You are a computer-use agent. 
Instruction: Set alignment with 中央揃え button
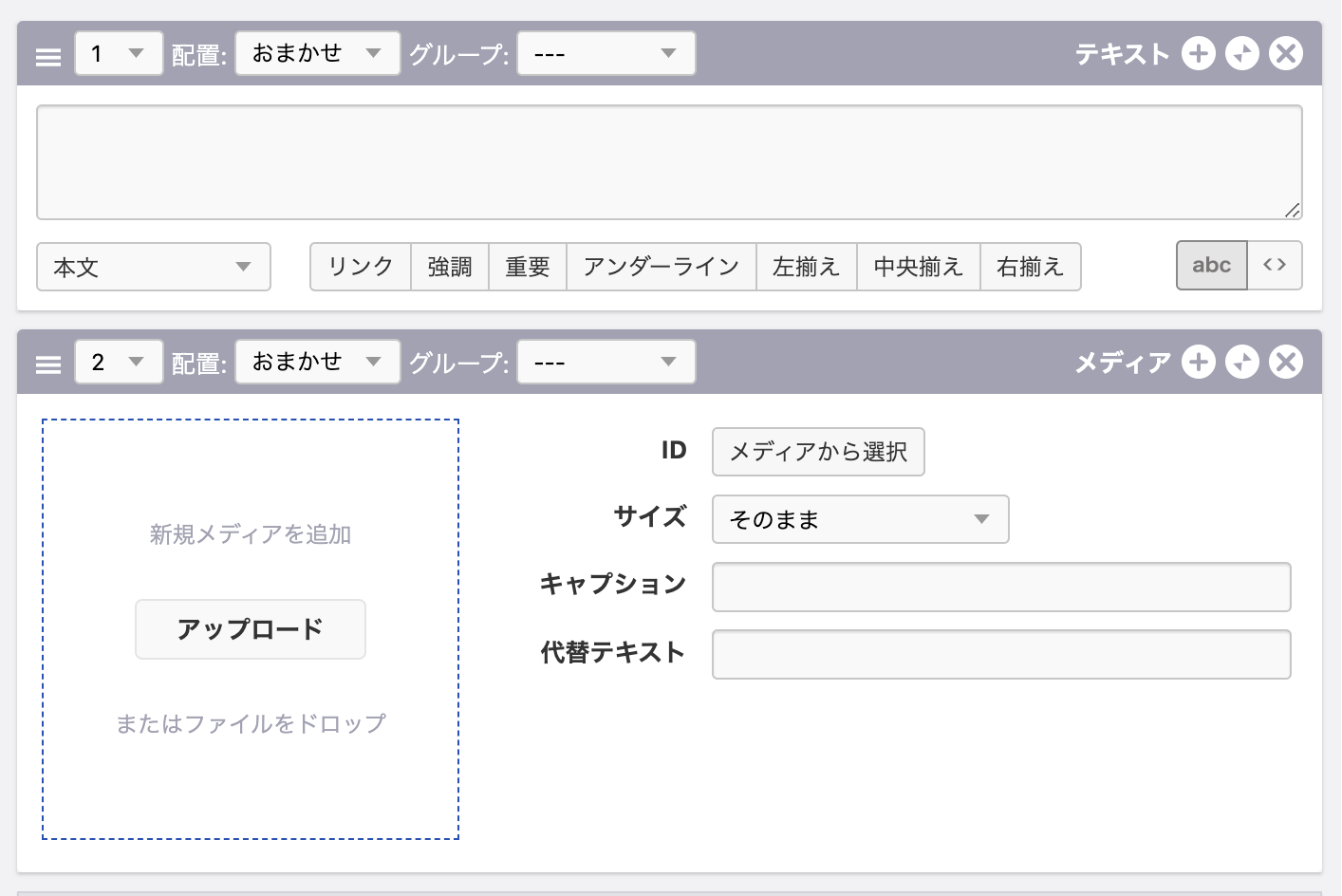tap(918, 268)
